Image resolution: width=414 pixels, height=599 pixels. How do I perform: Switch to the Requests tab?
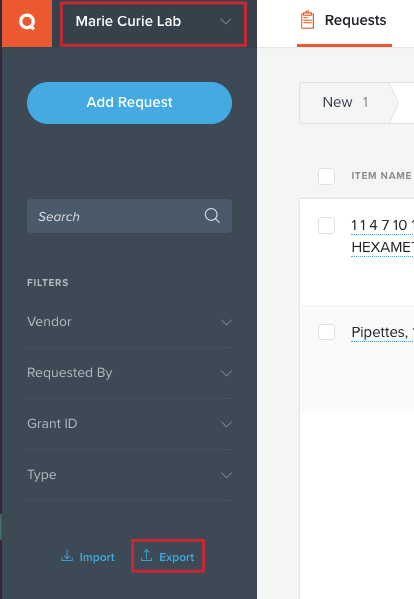click(x=344, y=23)
